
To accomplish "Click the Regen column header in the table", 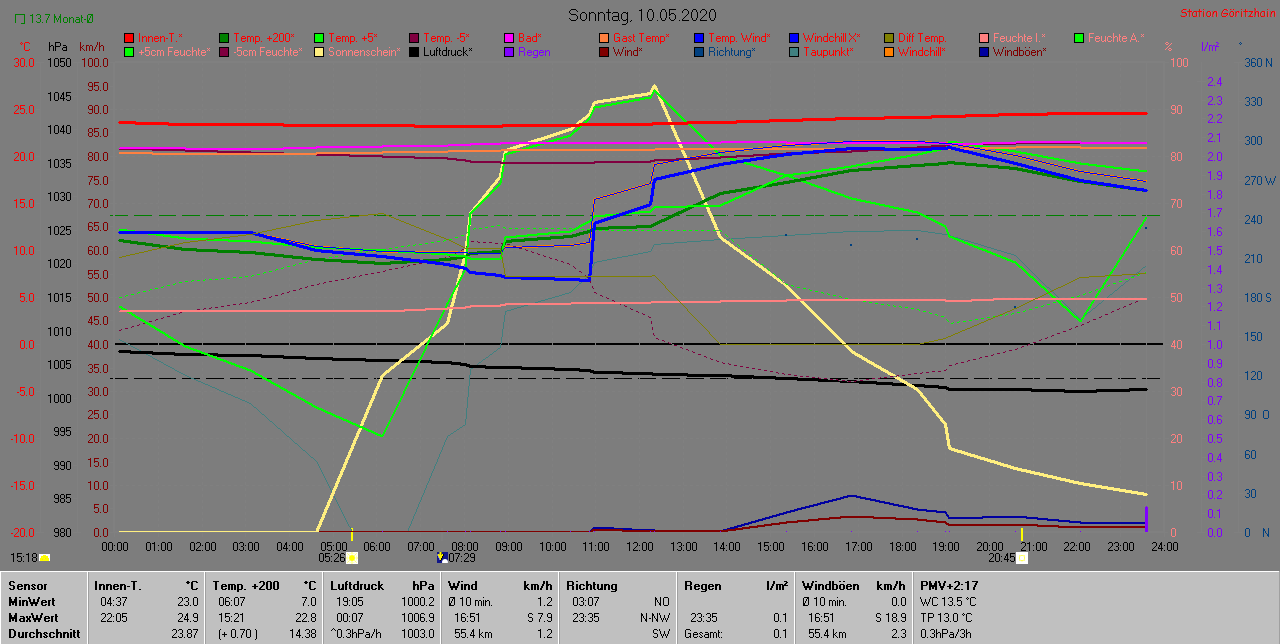I will click(703, 585).
